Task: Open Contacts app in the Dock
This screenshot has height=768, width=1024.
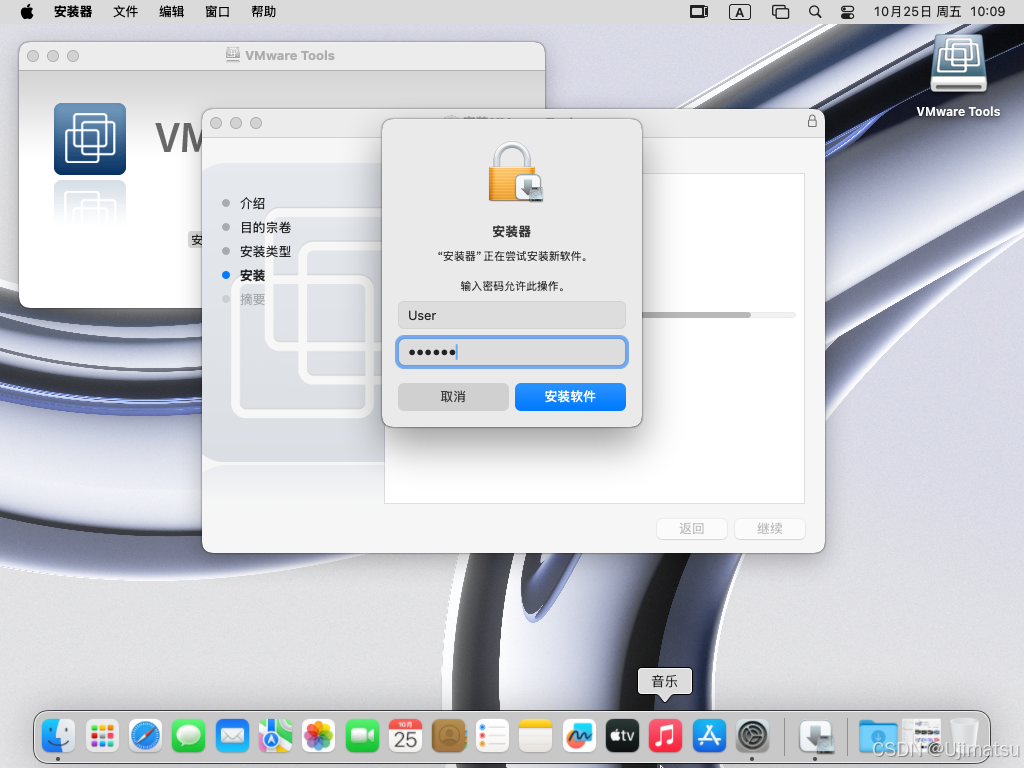Action: click(x=449, y=735)
